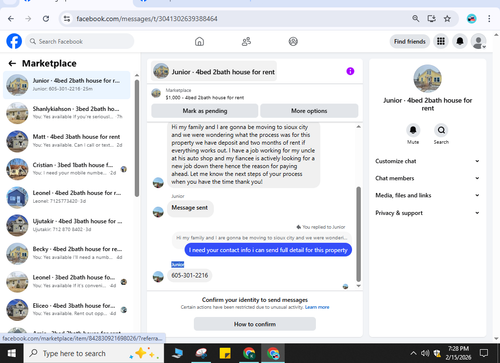The height and width of the screenshot is (363, 500).
Task: Click the Mark as pending button
Action: coord(205,111)
